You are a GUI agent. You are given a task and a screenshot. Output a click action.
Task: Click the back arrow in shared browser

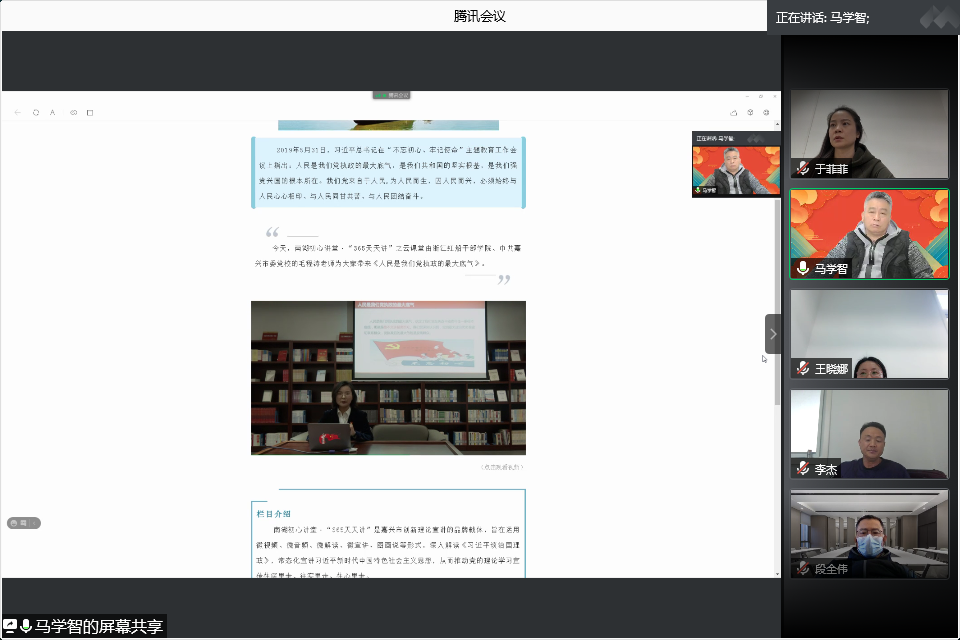click(17, 112)
